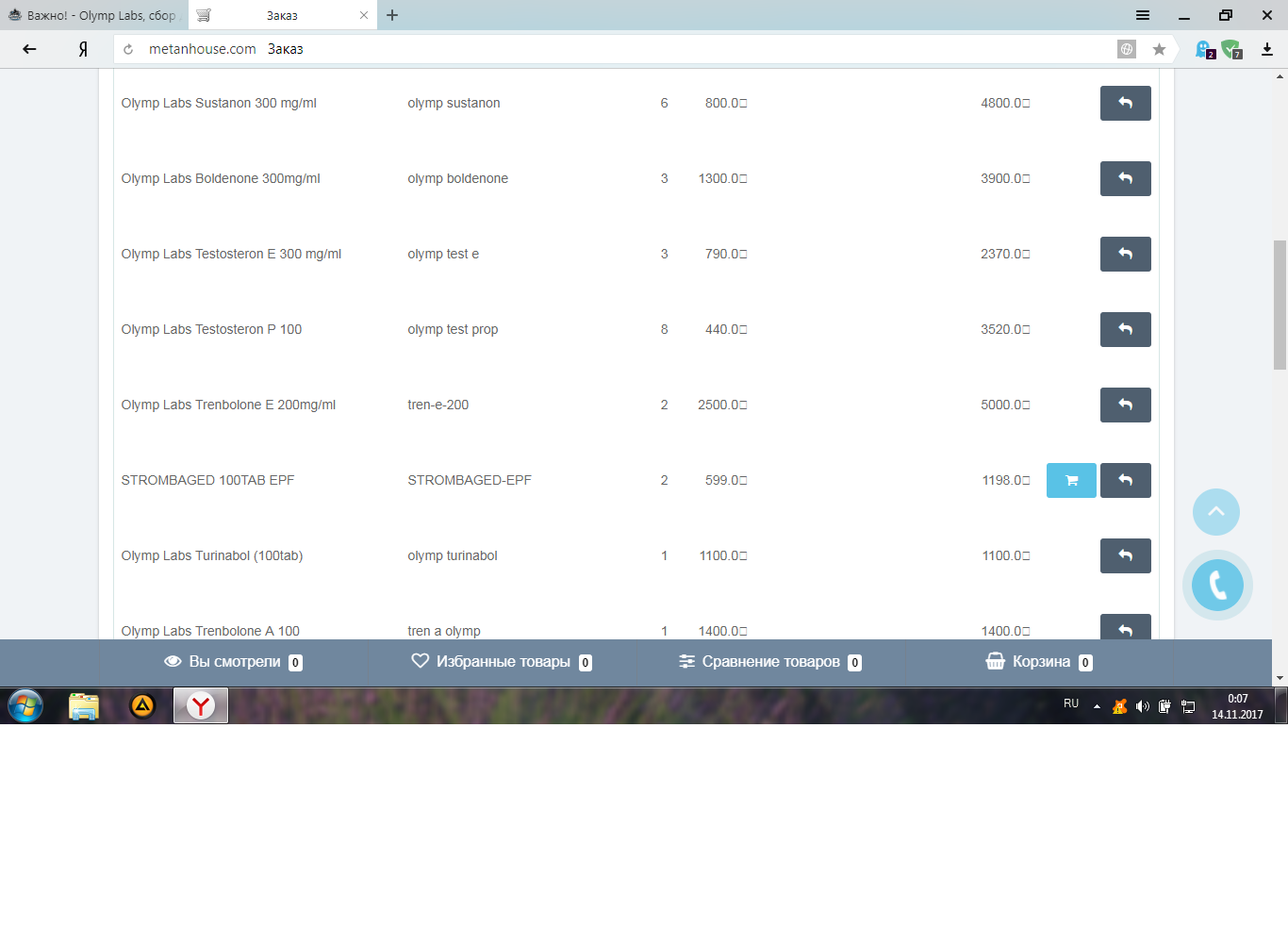Click return arrow for Olymp Labs Turinabol row
1288x943 pixels.
click(x=1125, y=555)
